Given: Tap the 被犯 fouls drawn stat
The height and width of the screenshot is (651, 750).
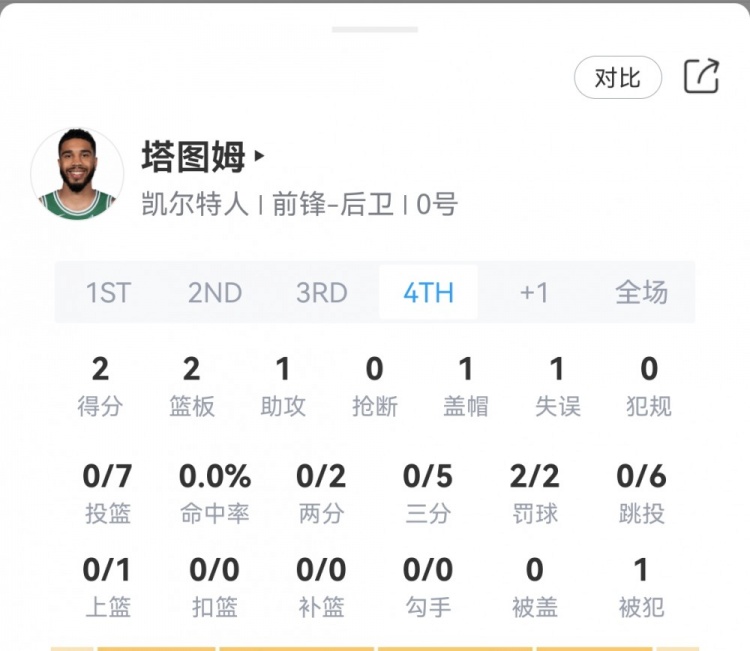Looking at the screenshot, I should click(x=641, y=586).
